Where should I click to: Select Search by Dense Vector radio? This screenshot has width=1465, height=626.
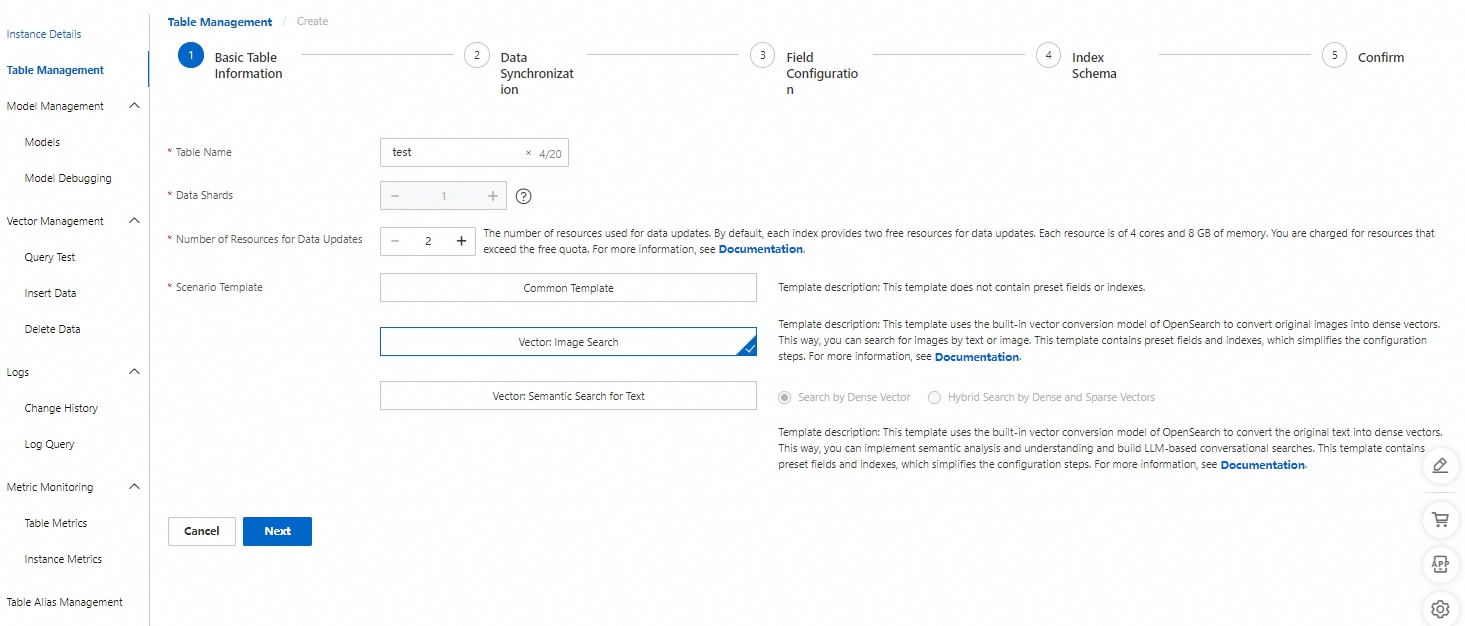click(785, 397)
